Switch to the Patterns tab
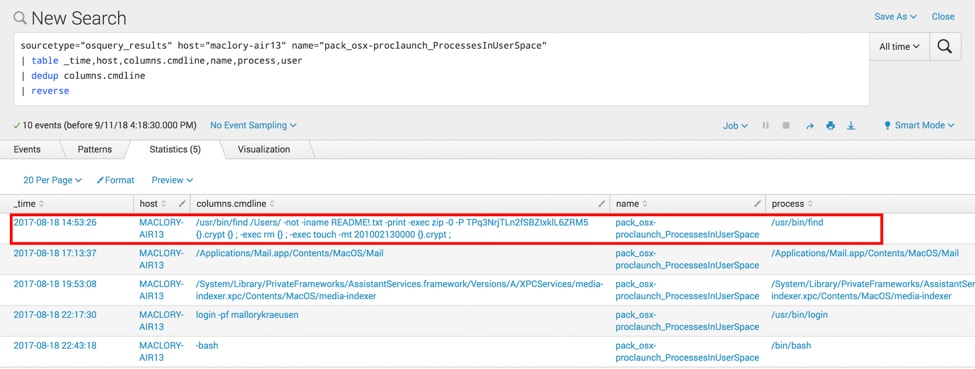975x369 pixels. tap(95, 149)
